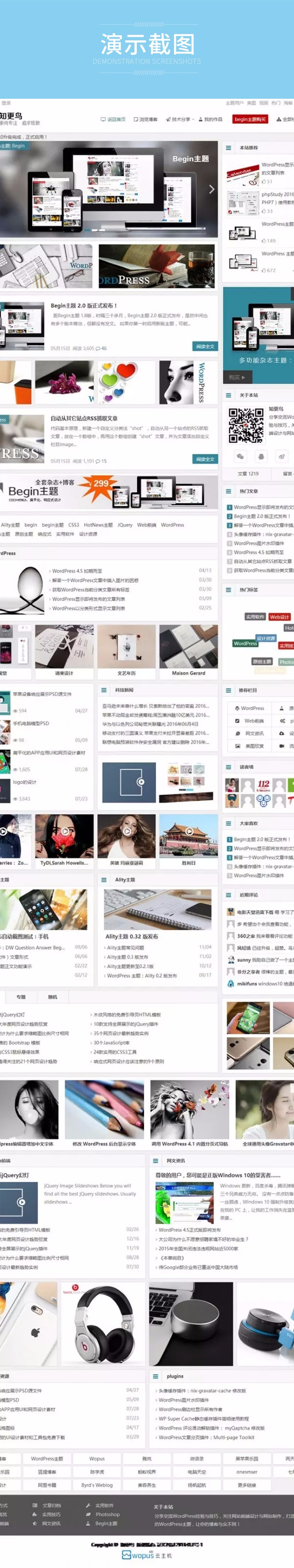This screenshot has height=1568, width=294.
Task: Click 美图欣赏 category in 推荐栏目
Action: 250,746
